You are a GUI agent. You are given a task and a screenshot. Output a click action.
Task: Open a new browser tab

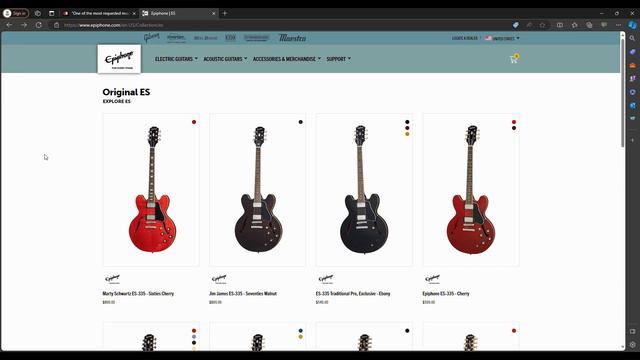tap(224, 13)
